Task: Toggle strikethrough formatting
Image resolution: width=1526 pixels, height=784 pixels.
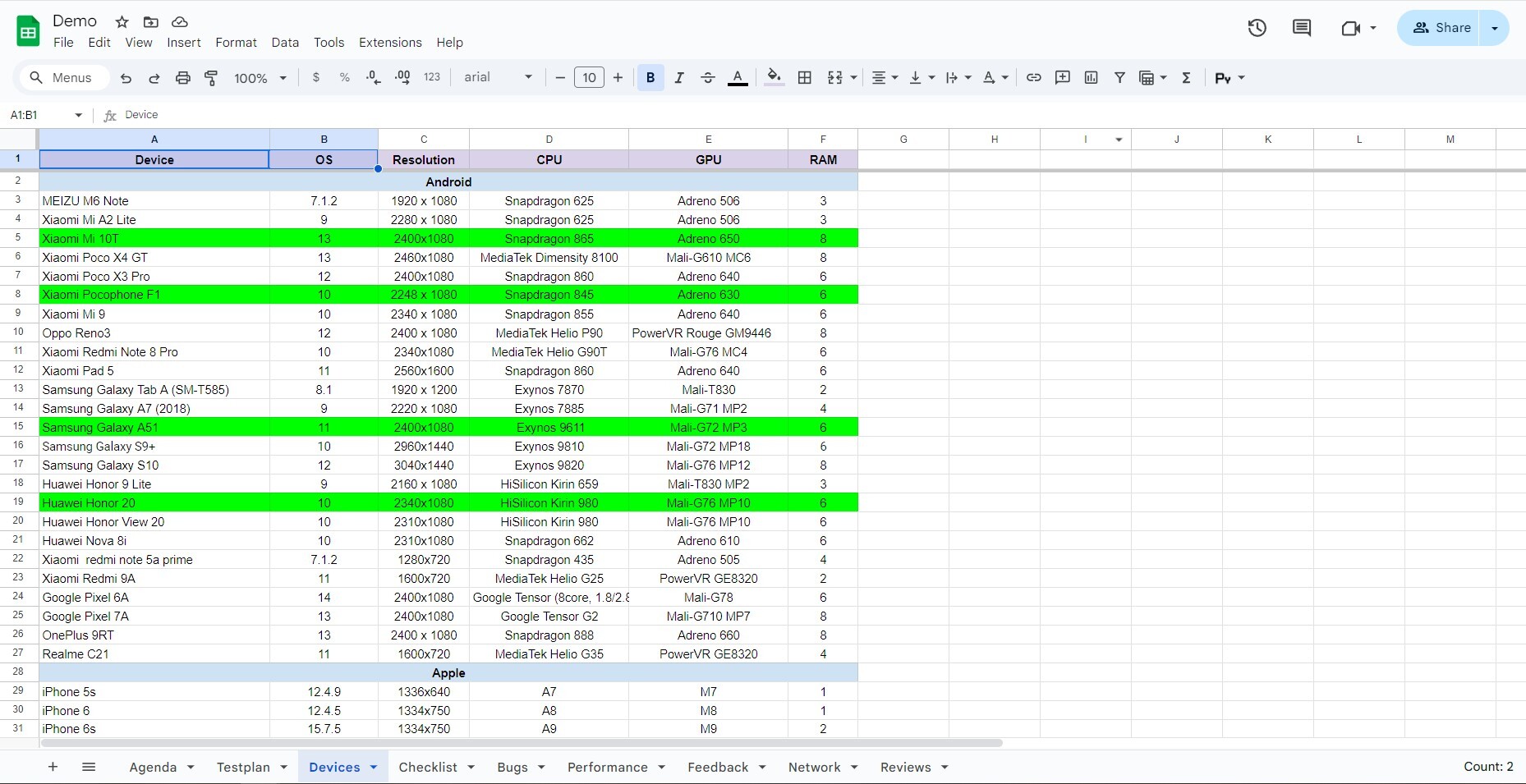Action: [x=708, y=78]
